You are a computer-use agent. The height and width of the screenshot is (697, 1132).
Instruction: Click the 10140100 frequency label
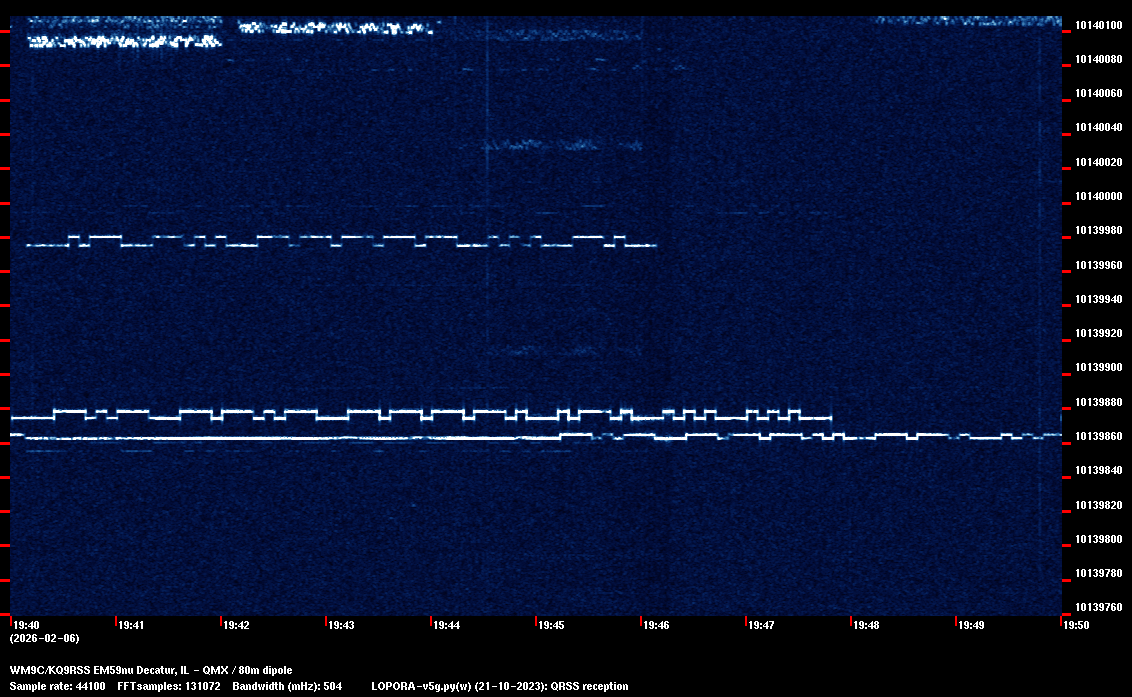[x=1098, y=25]
